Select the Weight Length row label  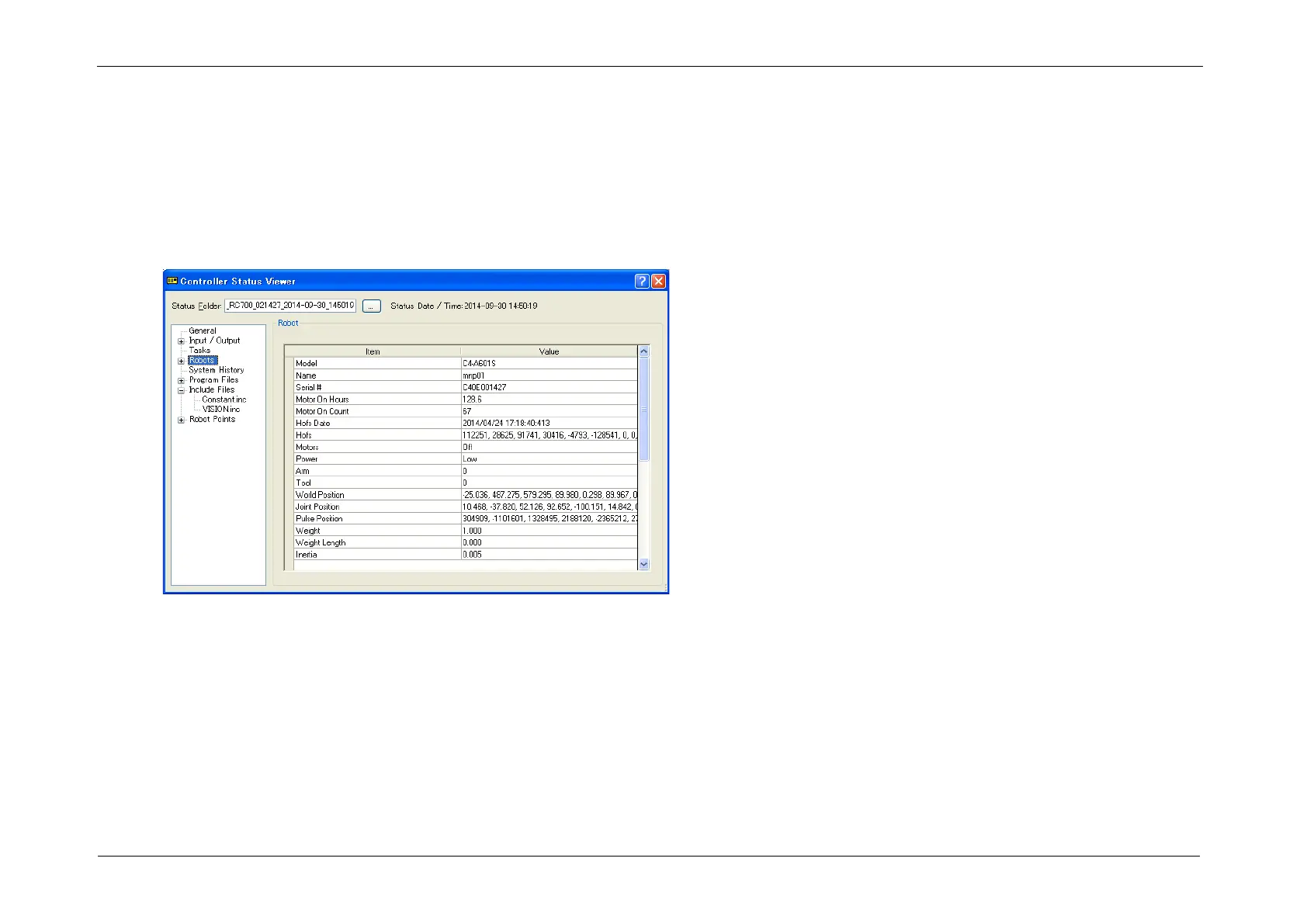(x=321, y=542)
